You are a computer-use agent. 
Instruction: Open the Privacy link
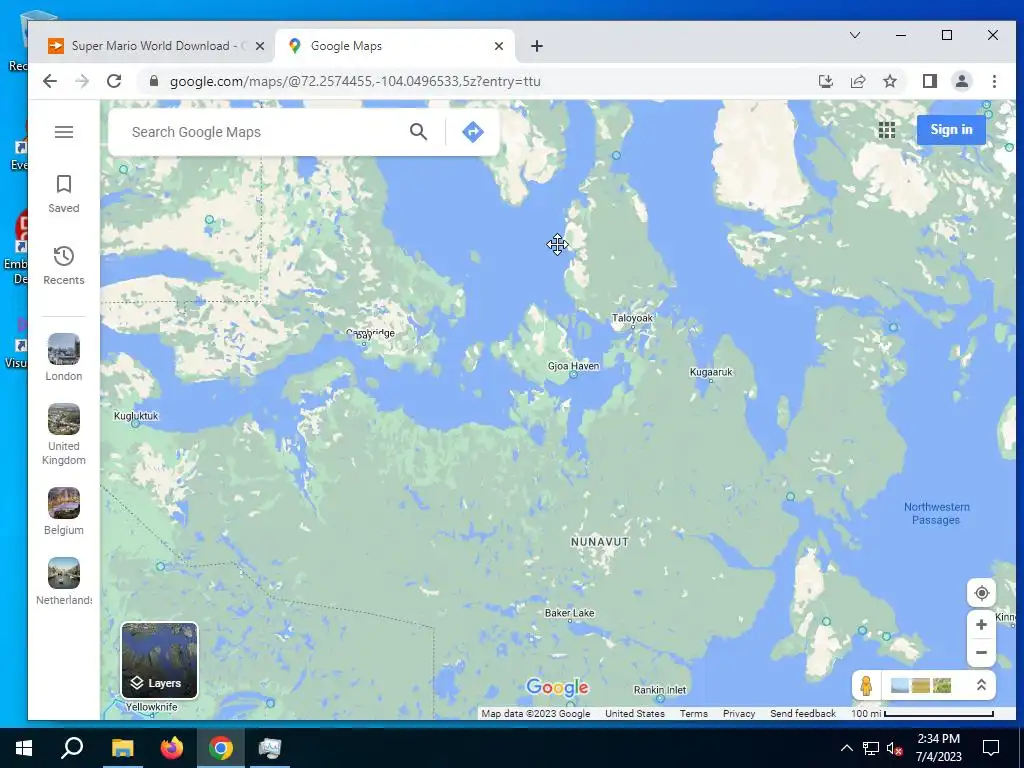[739, 714]
